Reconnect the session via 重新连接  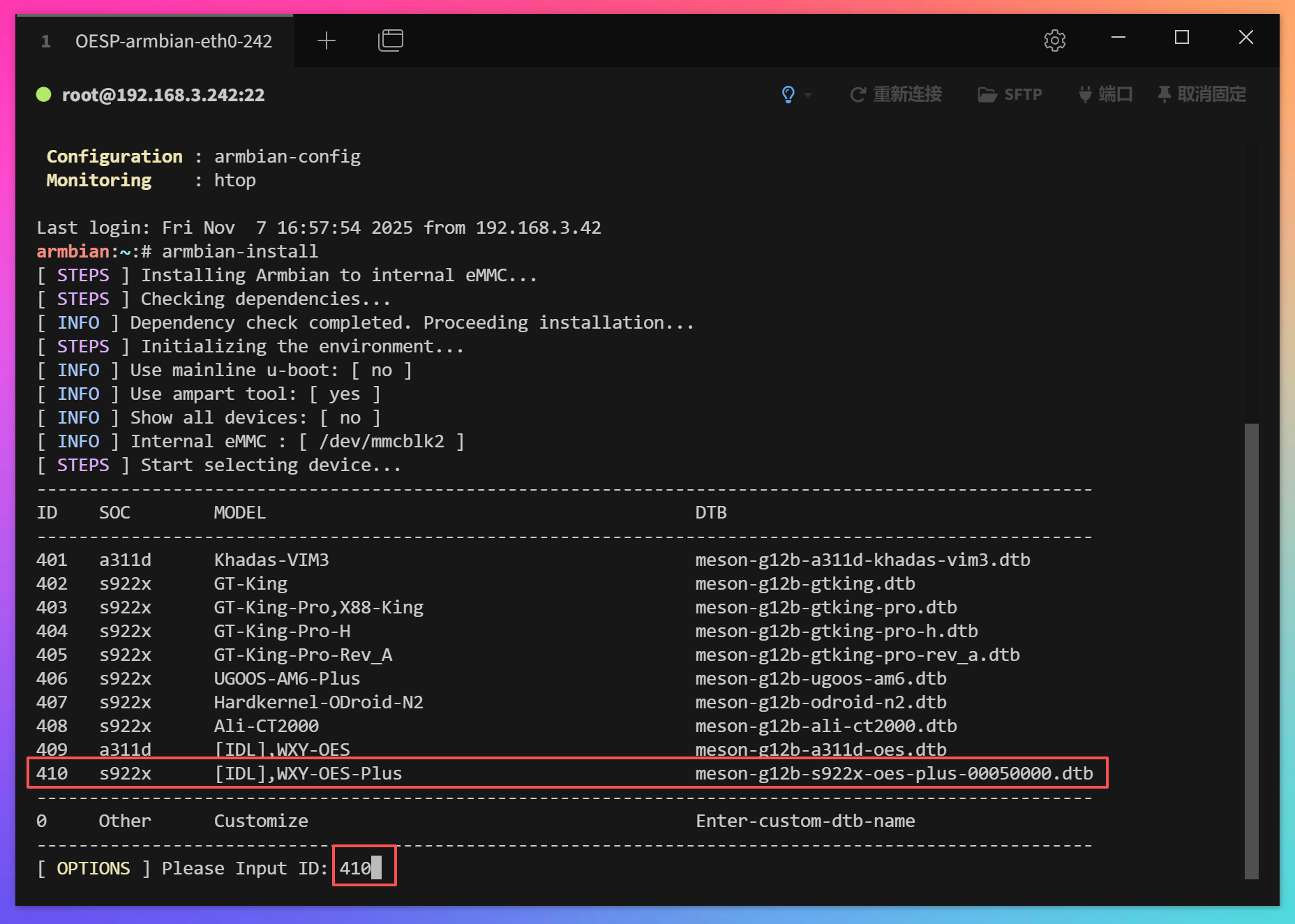[896, 94]
